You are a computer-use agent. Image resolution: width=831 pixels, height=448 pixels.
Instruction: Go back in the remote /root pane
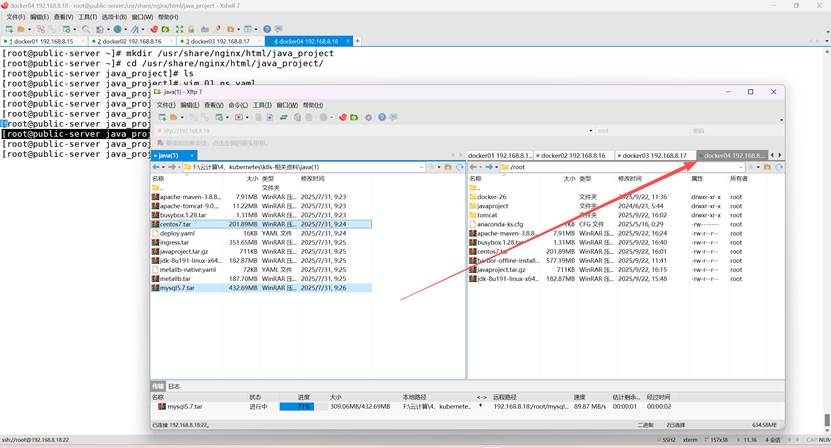[x=473, y=167]
